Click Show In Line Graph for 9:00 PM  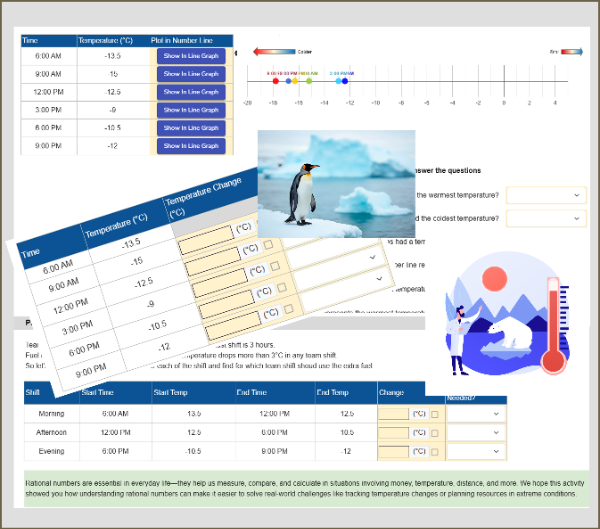(191, 146)
